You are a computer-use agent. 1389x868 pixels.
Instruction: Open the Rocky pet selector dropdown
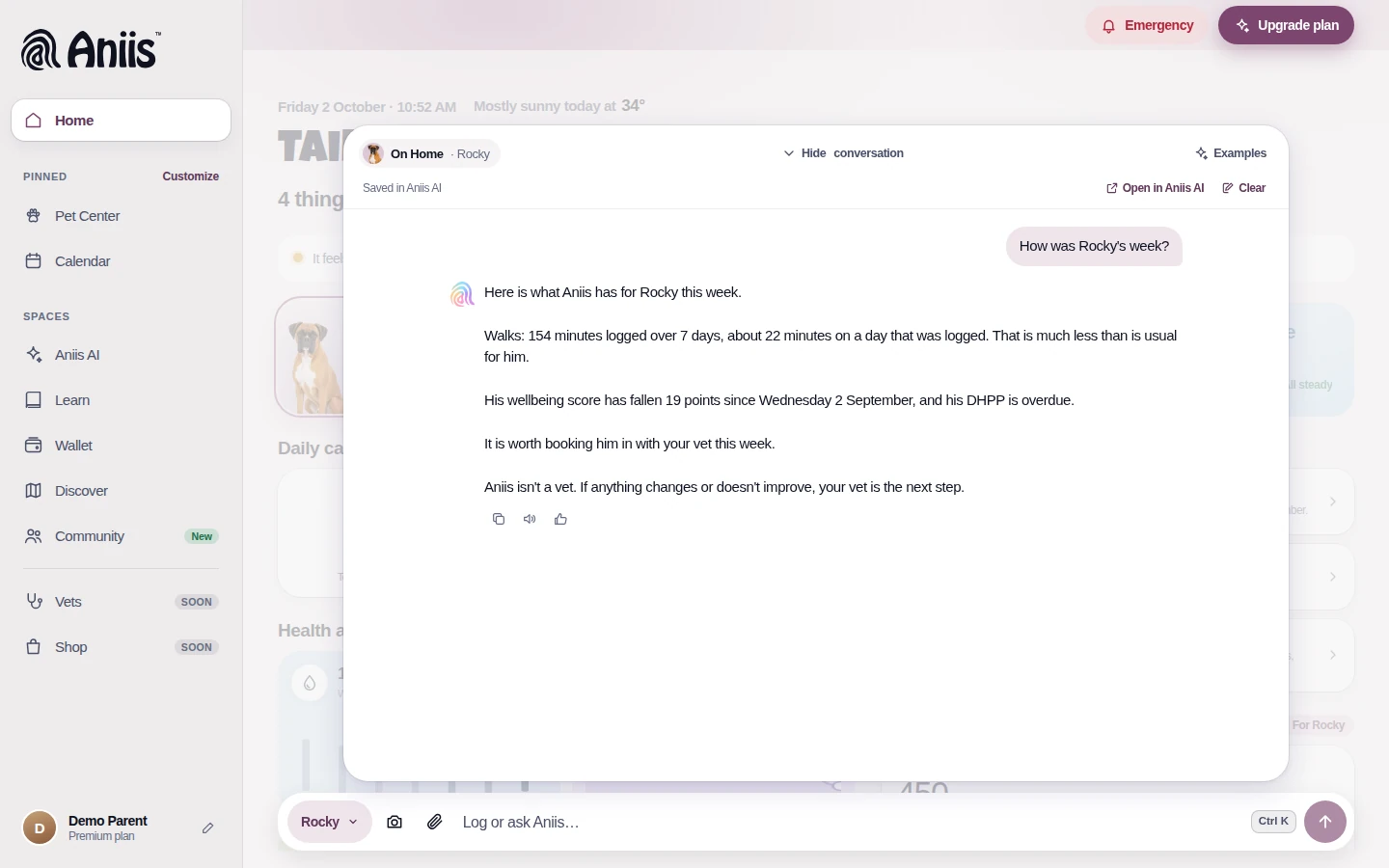(x=330, y=822)
